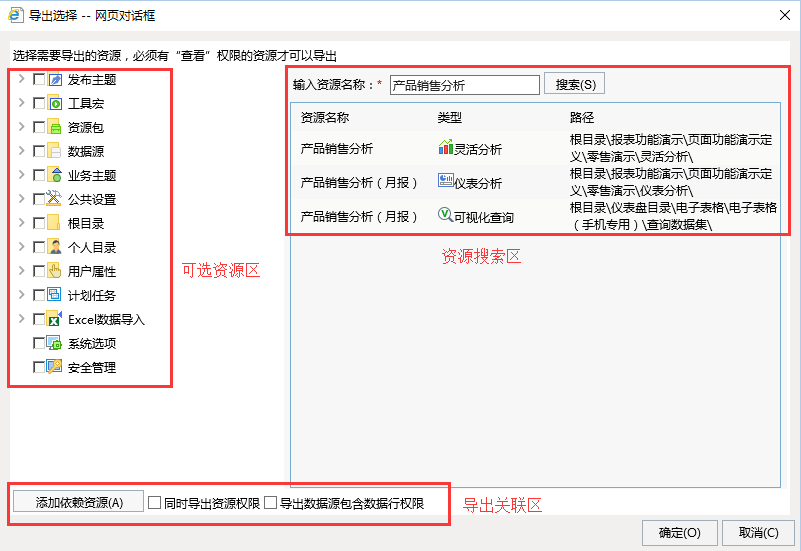
Task: Check the 根目录 checkbox
Action: tap(39, 223)
